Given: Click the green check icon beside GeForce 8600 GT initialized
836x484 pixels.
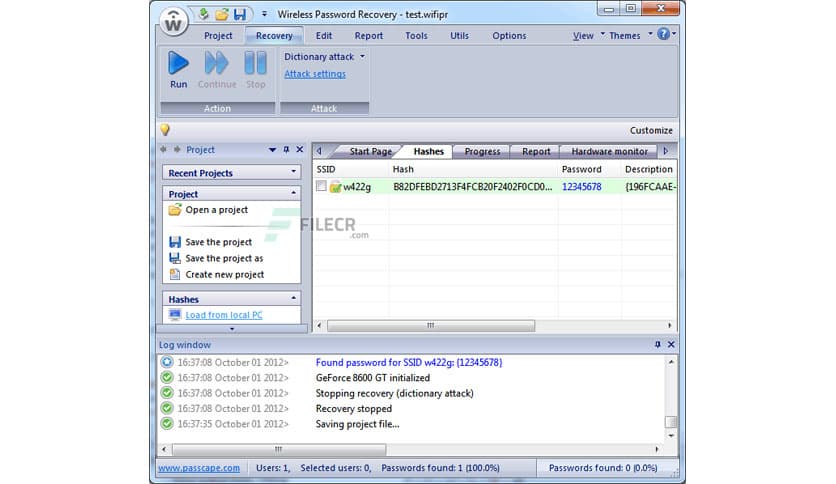Looking at the screenshot, I should click(167, 377).
